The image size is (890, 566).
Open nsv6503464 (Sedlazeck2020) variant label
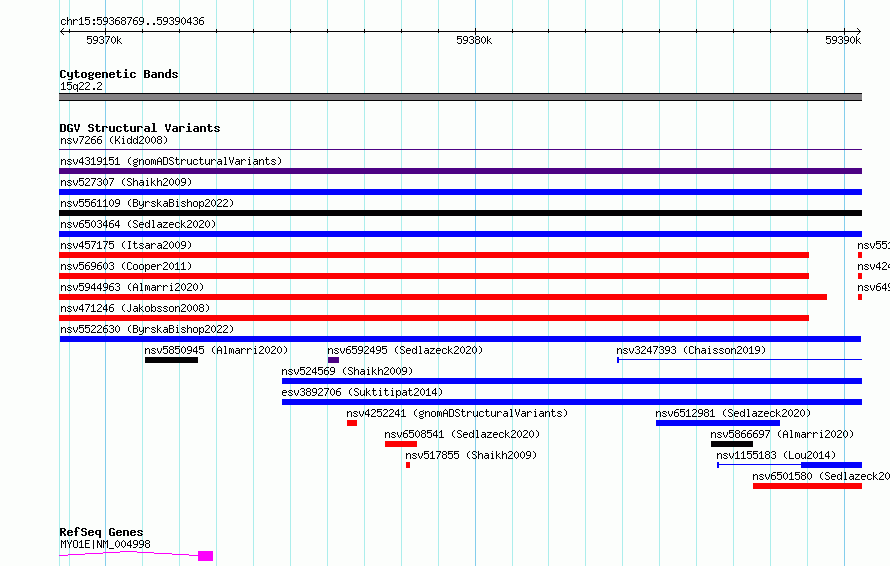click(x=138, y=224)
